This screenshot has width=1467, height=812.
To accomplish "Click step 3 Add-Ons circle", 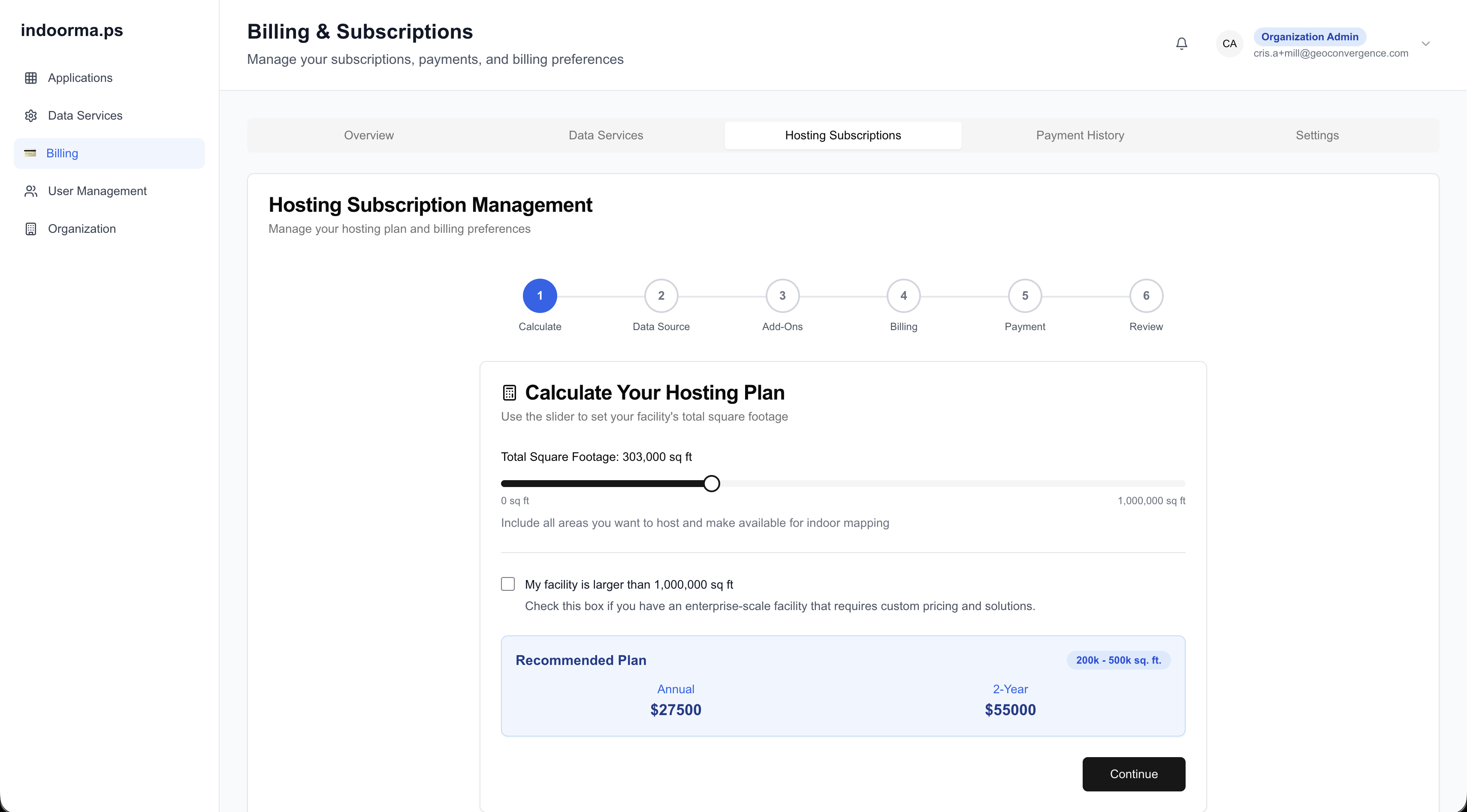I will (782, 296).
